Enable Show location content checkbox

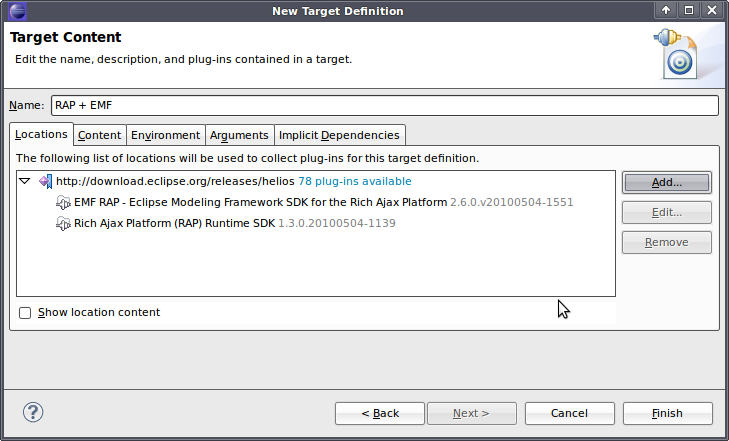click(x=25, y=313)
